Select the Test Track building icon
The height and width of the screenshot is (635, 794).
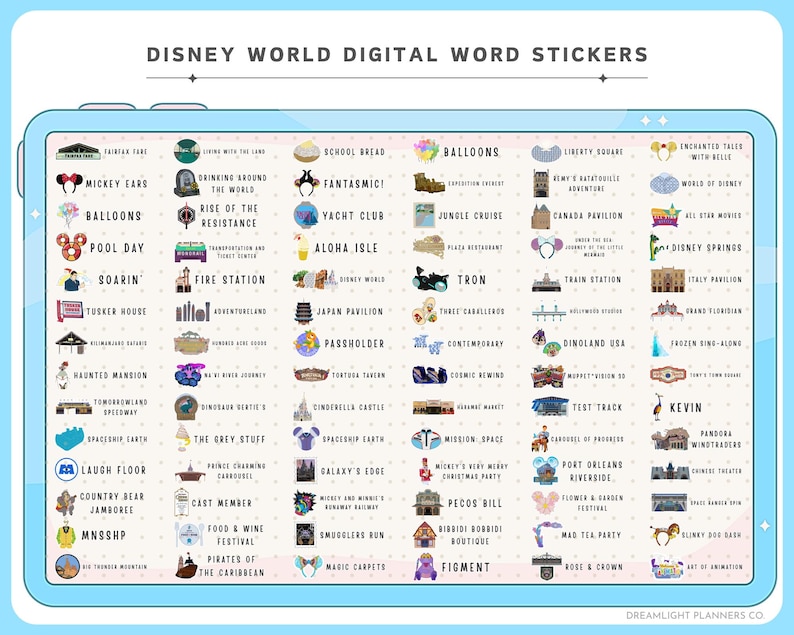point(550,407)
